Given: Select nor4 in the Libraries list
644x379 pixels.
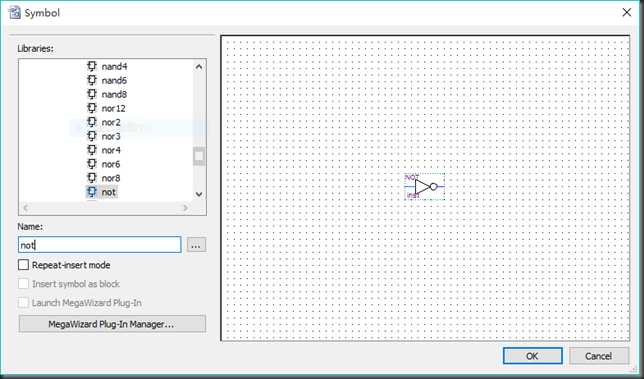Looking at the screenshot, I should [111, 150].
